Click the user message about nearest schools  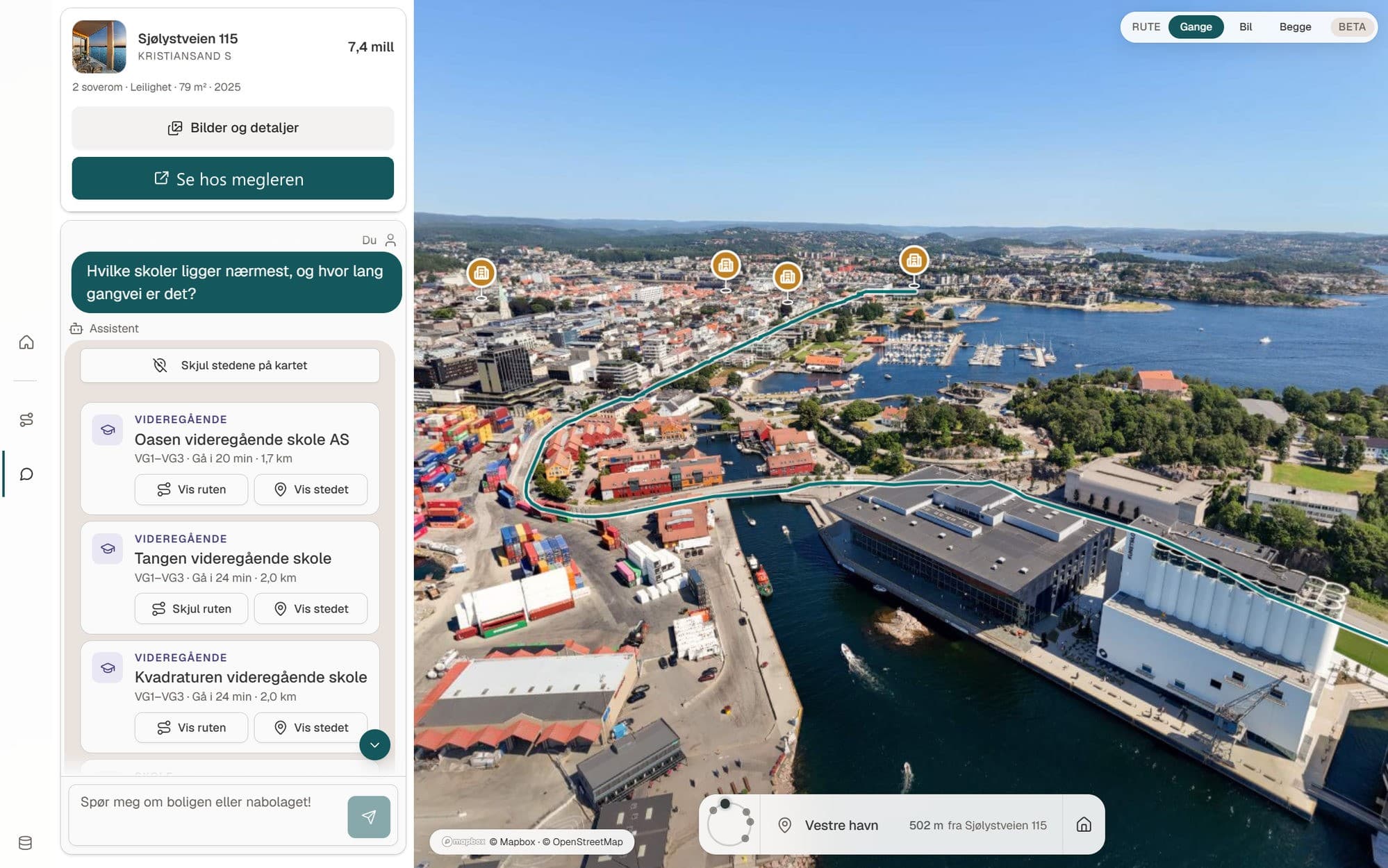click(x=236, y=283)
